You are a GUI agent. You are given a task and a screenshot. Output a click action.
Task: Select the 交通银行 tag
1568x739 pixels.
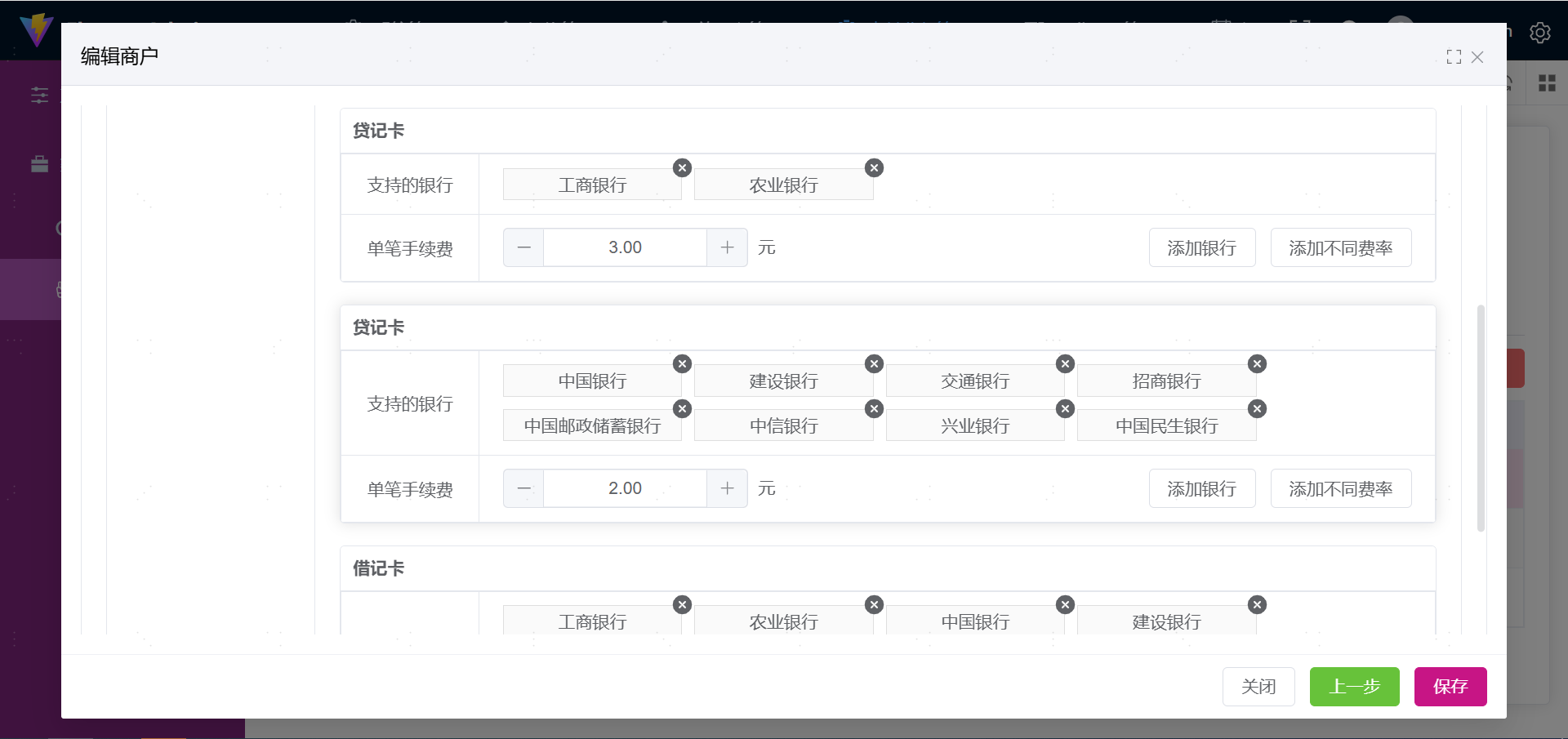tap(975, 381)
